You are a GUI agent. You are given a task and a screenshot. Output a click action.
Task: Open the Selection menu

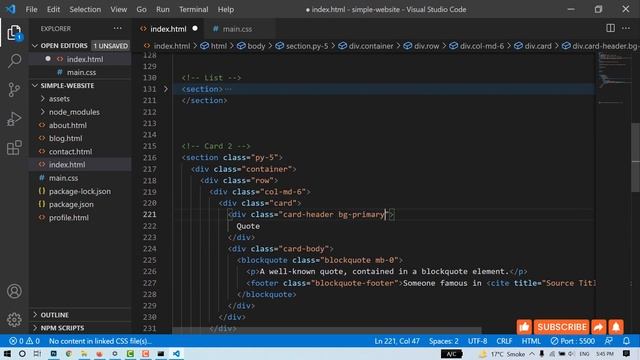(85, 9)
